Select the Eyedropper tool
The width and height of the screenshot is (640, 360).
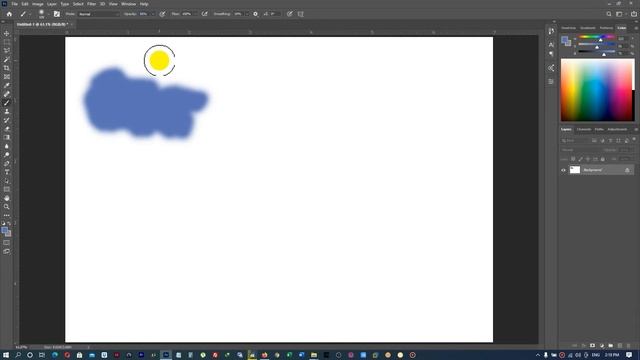coord(7,85)
